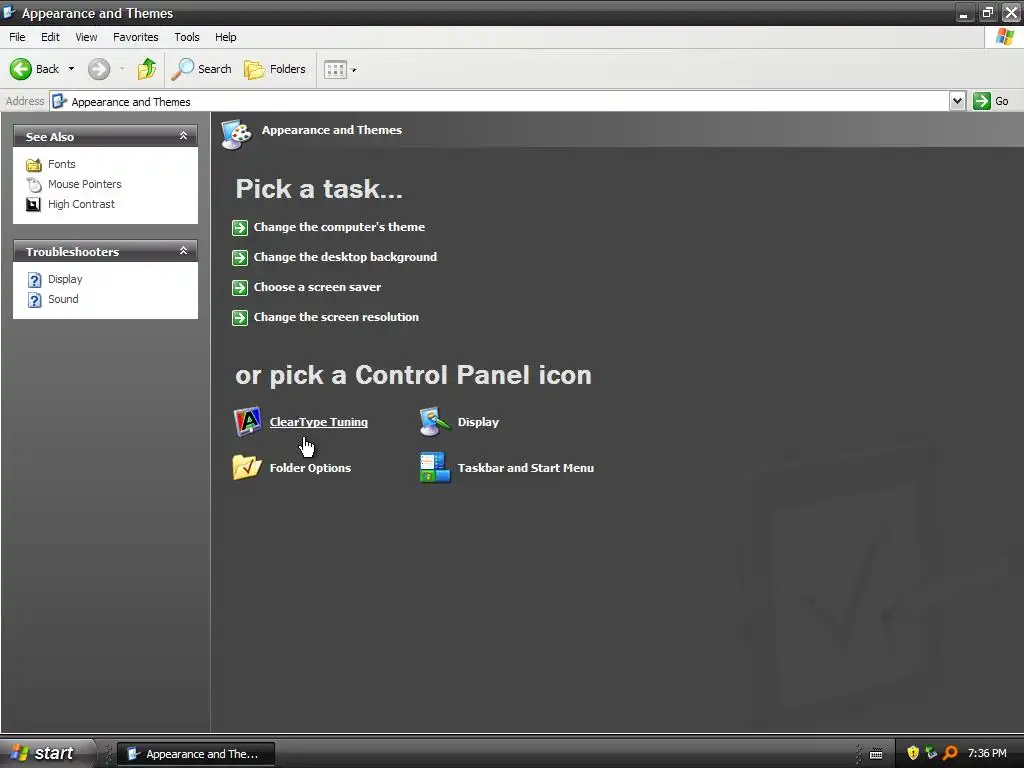The image size is (1024, 768).
Task: Open the Forward button history dropdown arrow
Action: click(122, 69)
